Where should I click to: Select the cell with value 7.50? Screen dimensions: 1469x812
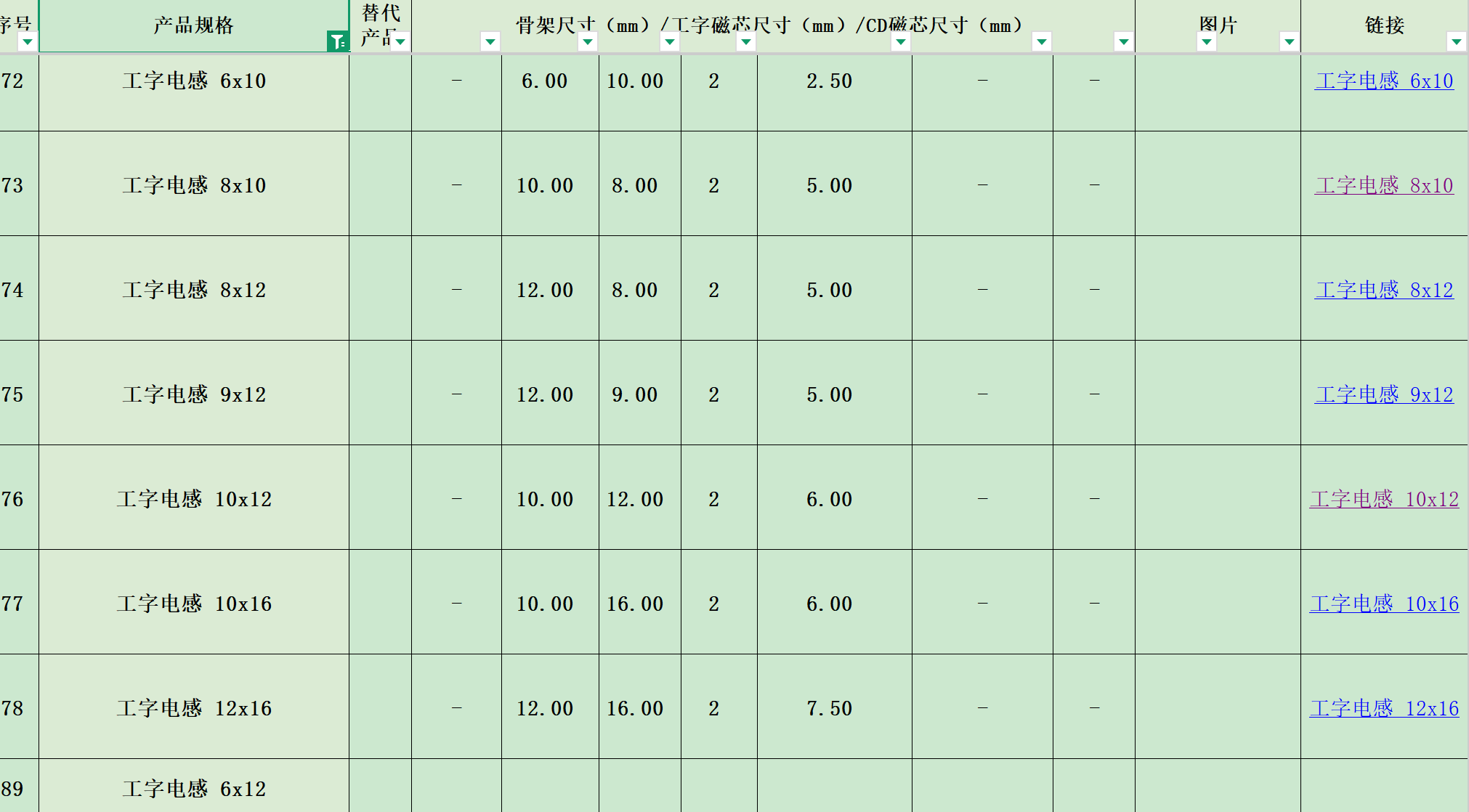[834, 708]
